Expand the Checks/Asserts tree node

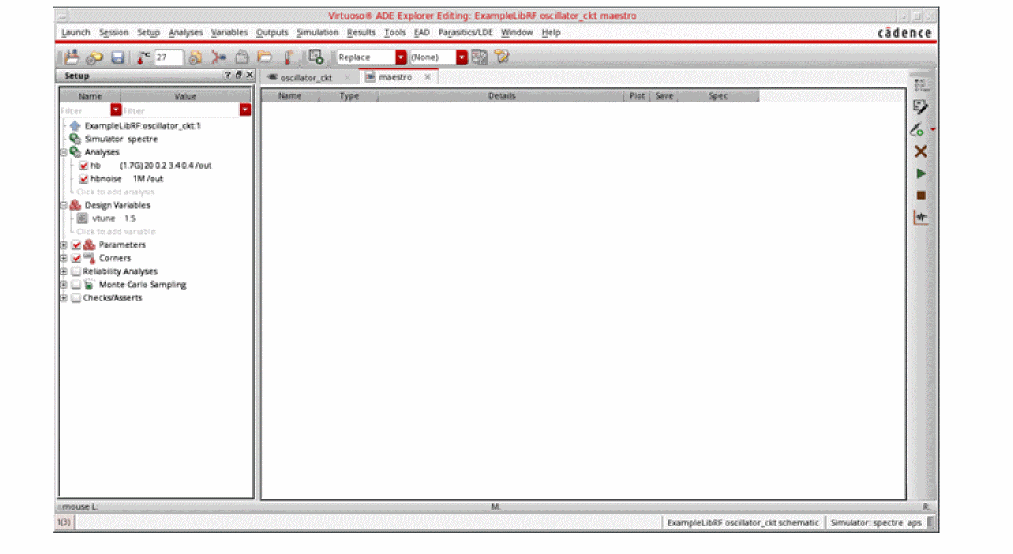click(64, 298)
